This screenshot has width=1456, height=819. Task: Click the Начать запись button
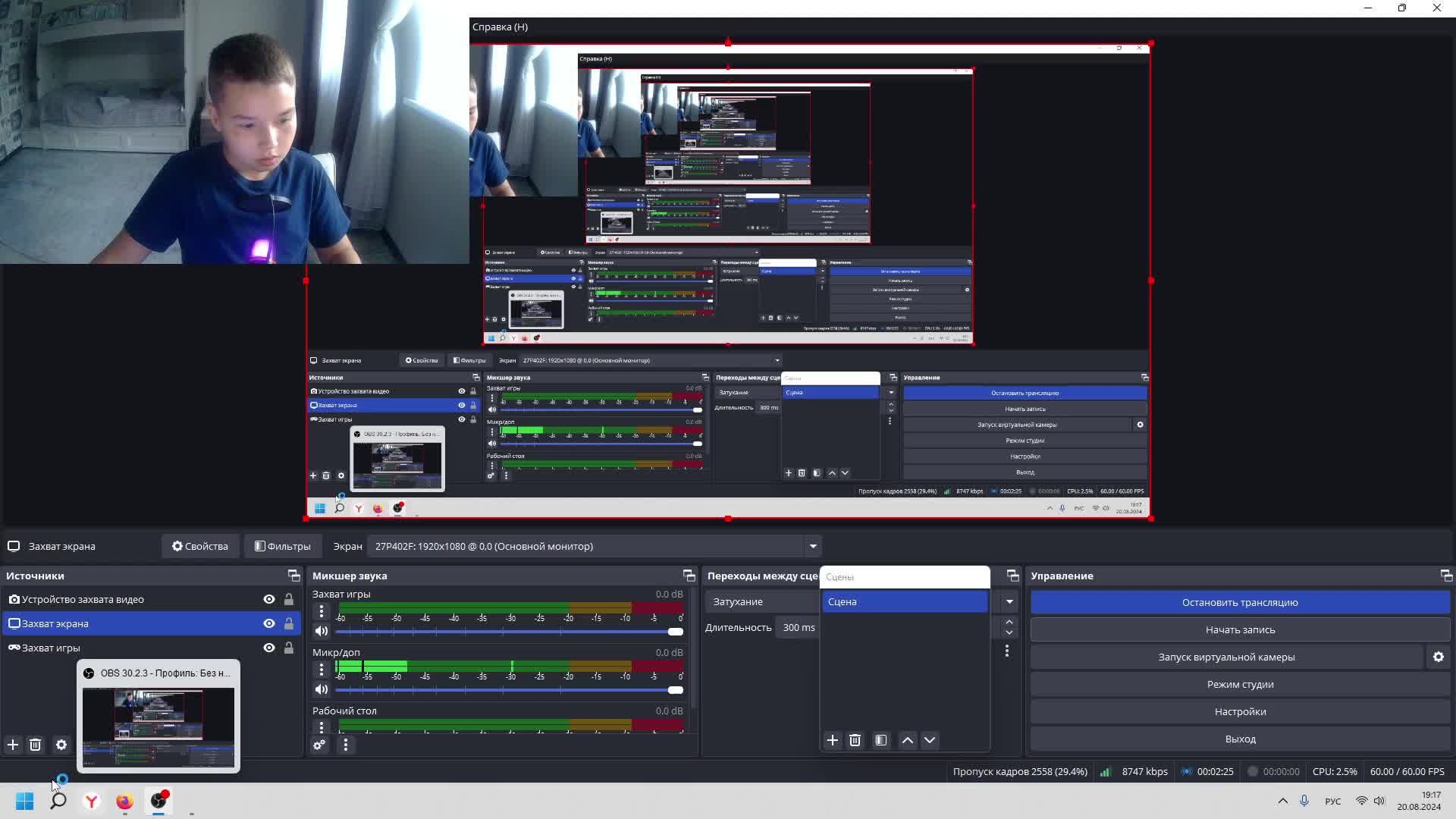point(1239,629)
